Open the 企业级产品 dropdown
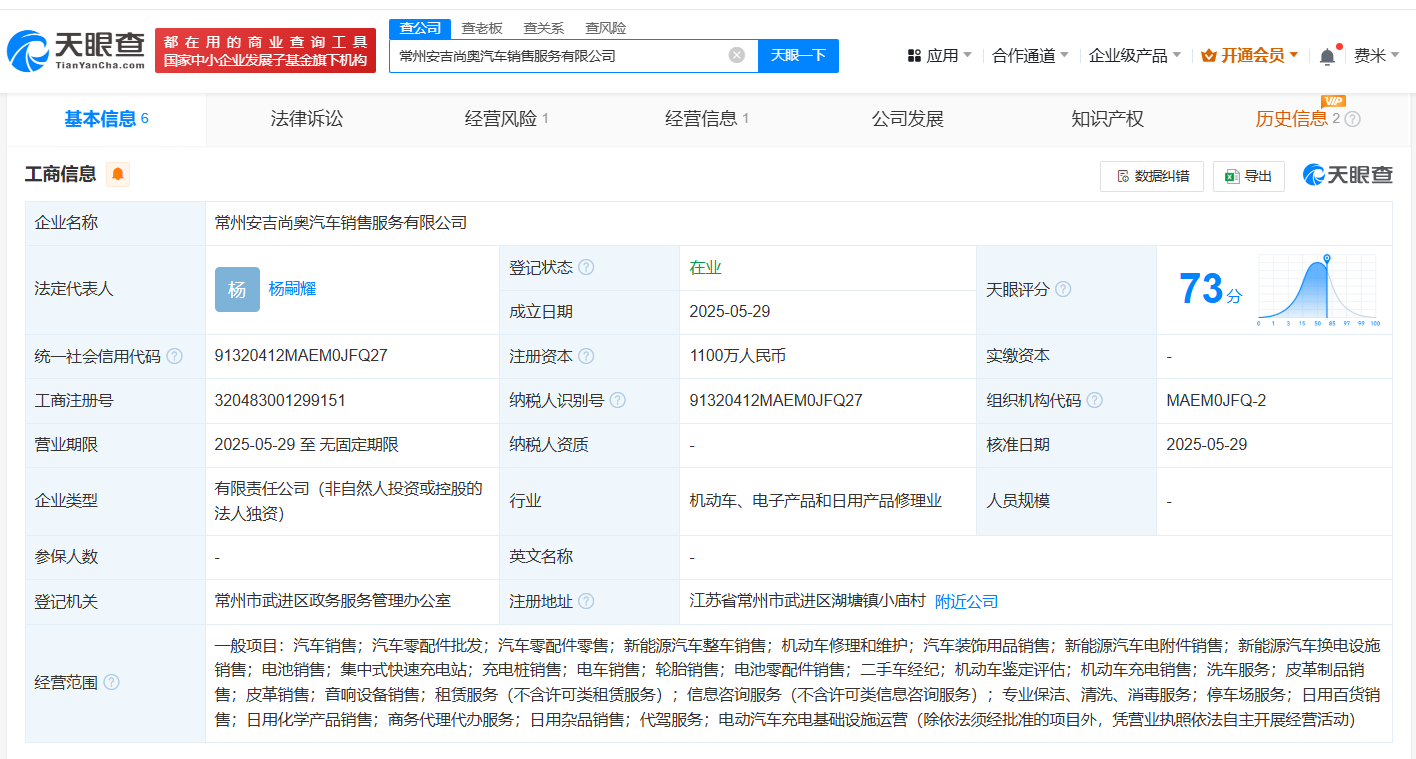This screenshot has width=1416, height=759. [1135, 55]
